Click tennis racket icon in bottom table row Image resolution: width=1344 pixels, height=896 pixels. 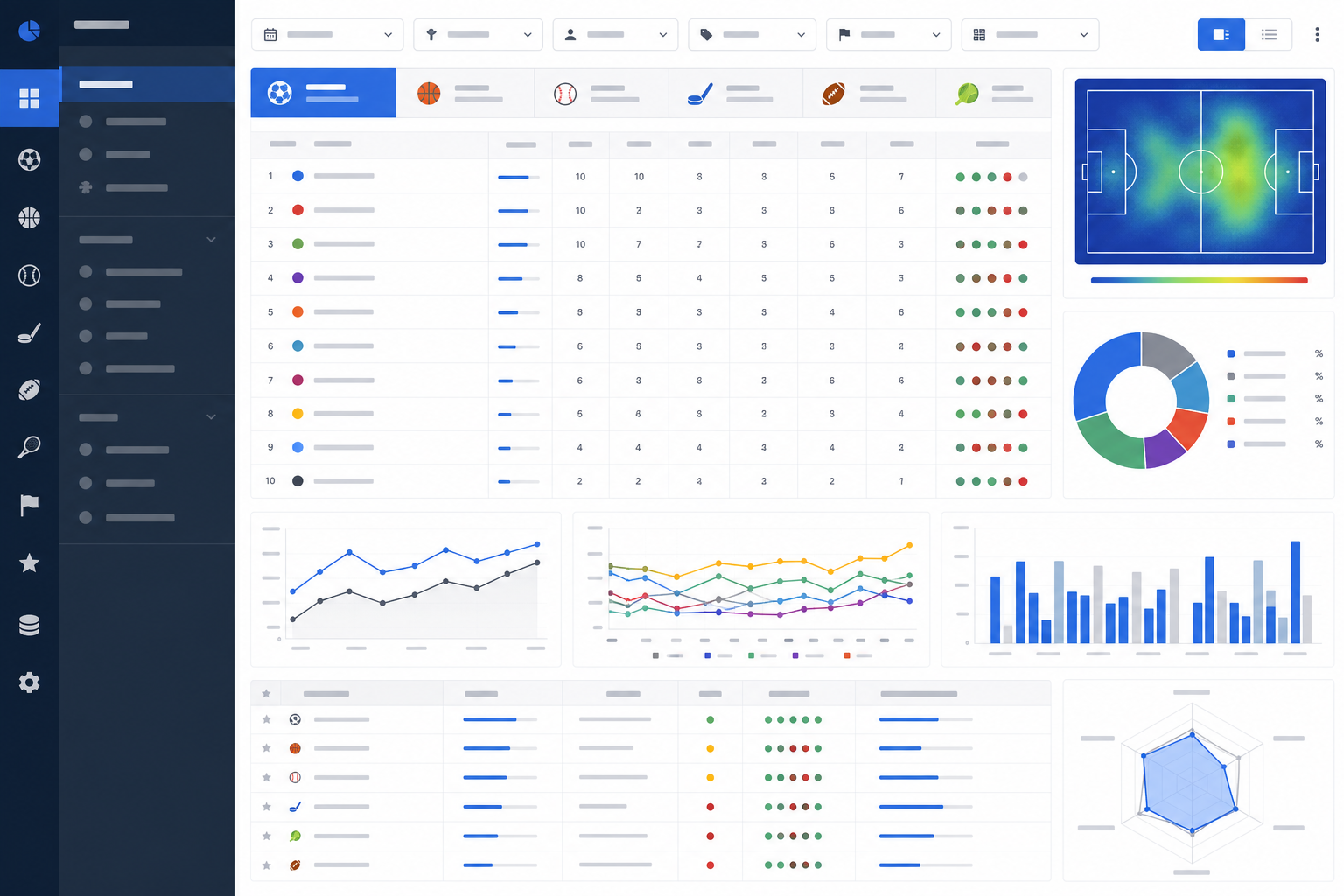click(295, 836)
